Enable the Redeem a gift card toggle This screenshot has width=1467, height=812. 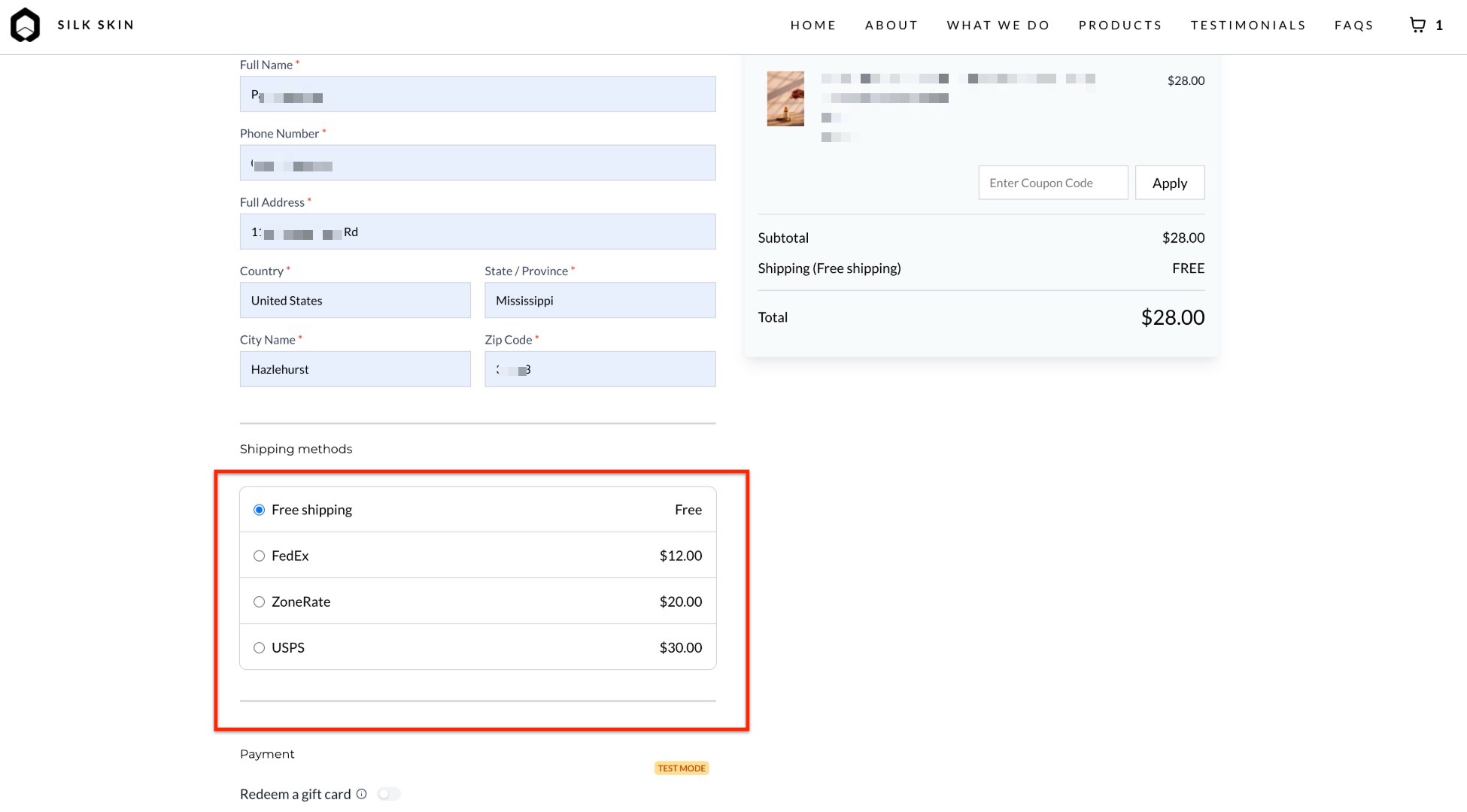click(x=389, y=794)
